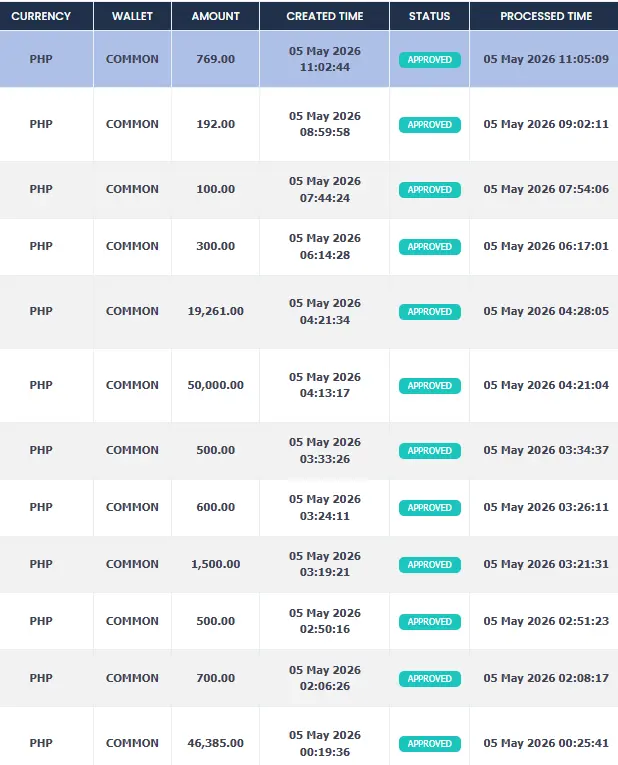Sort by the AMOUNT column header
The width and height of the screenshot is (618, 765).
(x=216, y=16)
